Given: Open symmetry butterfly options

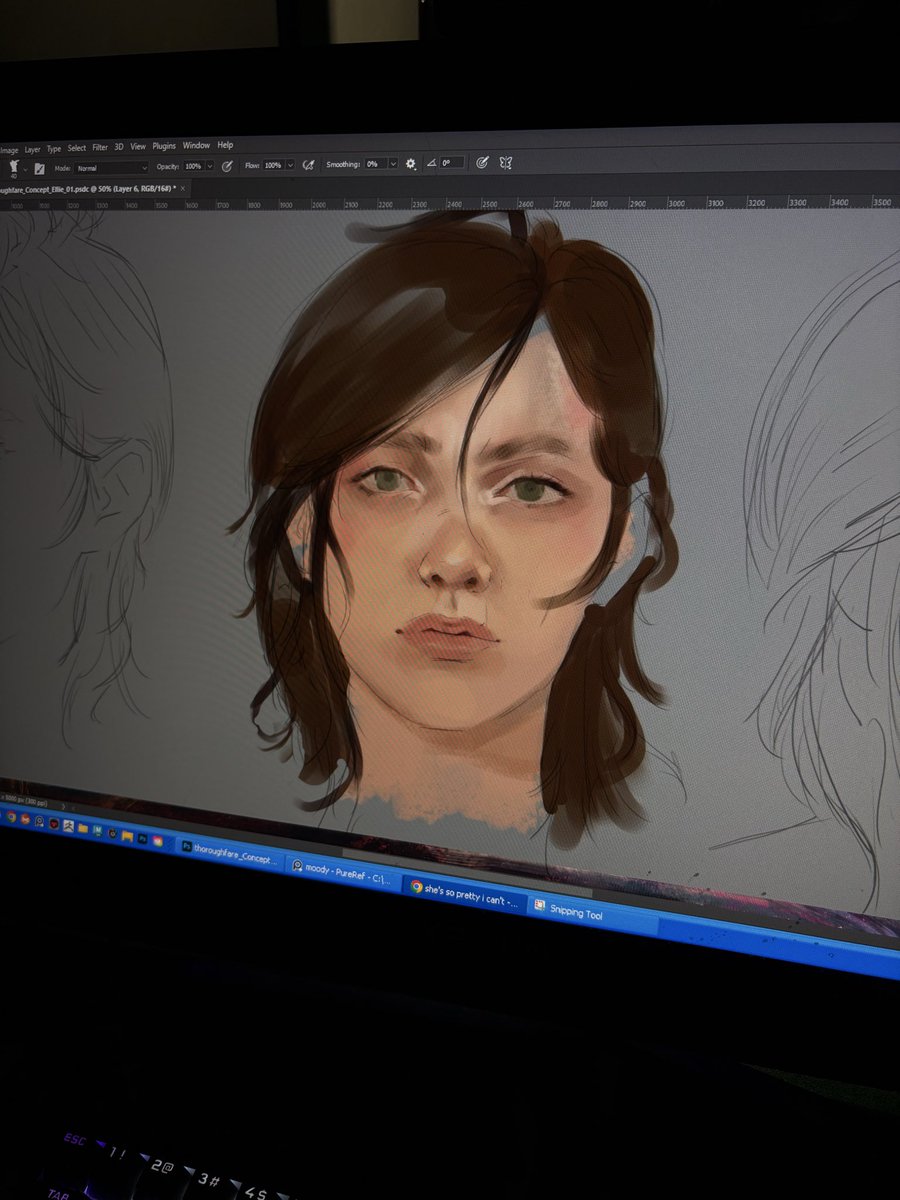Looking at the screenshot, I should coord(506,162).
